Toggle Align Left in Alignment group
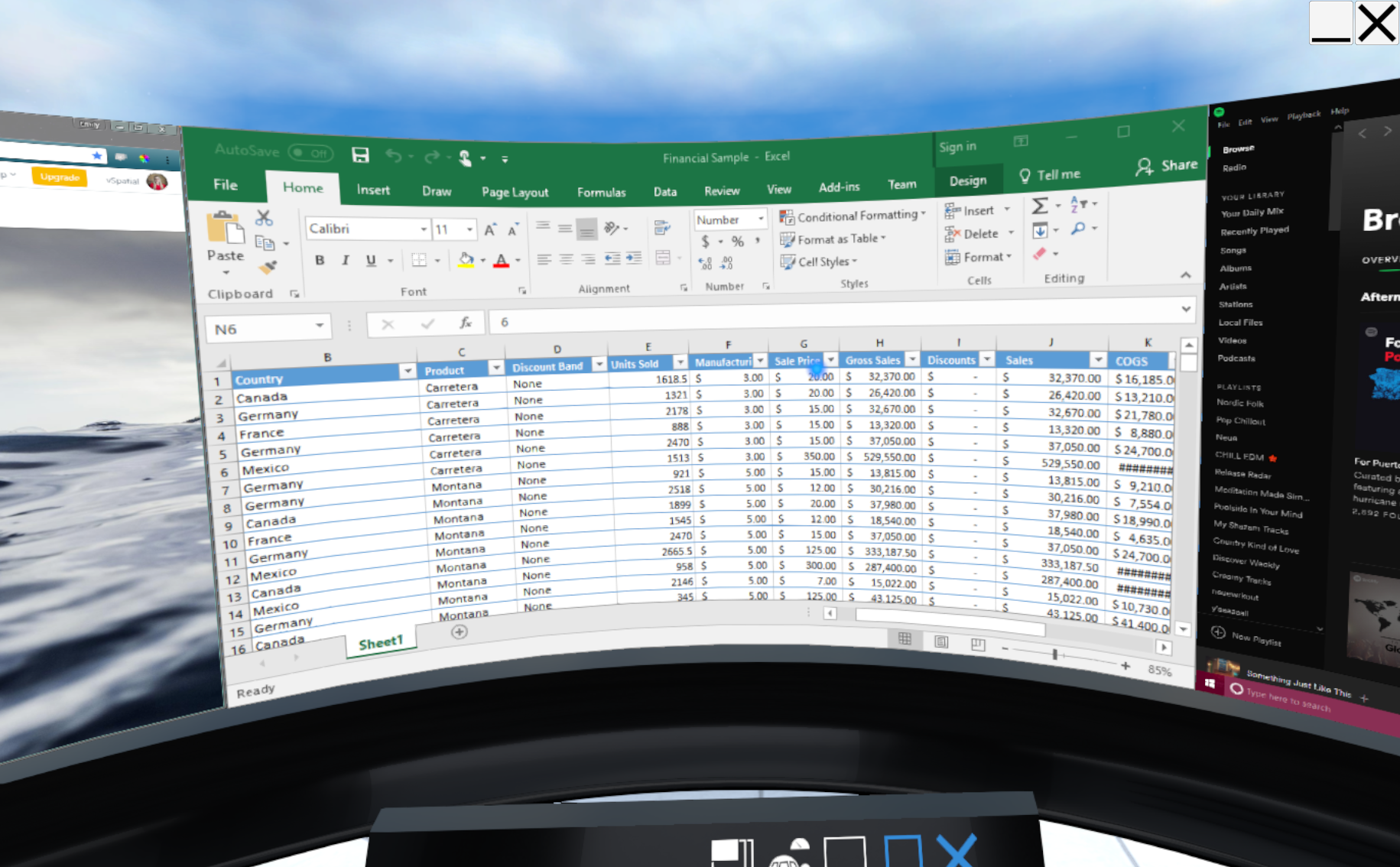Viewport: 1400px width, 867px height. click(544, 259)
